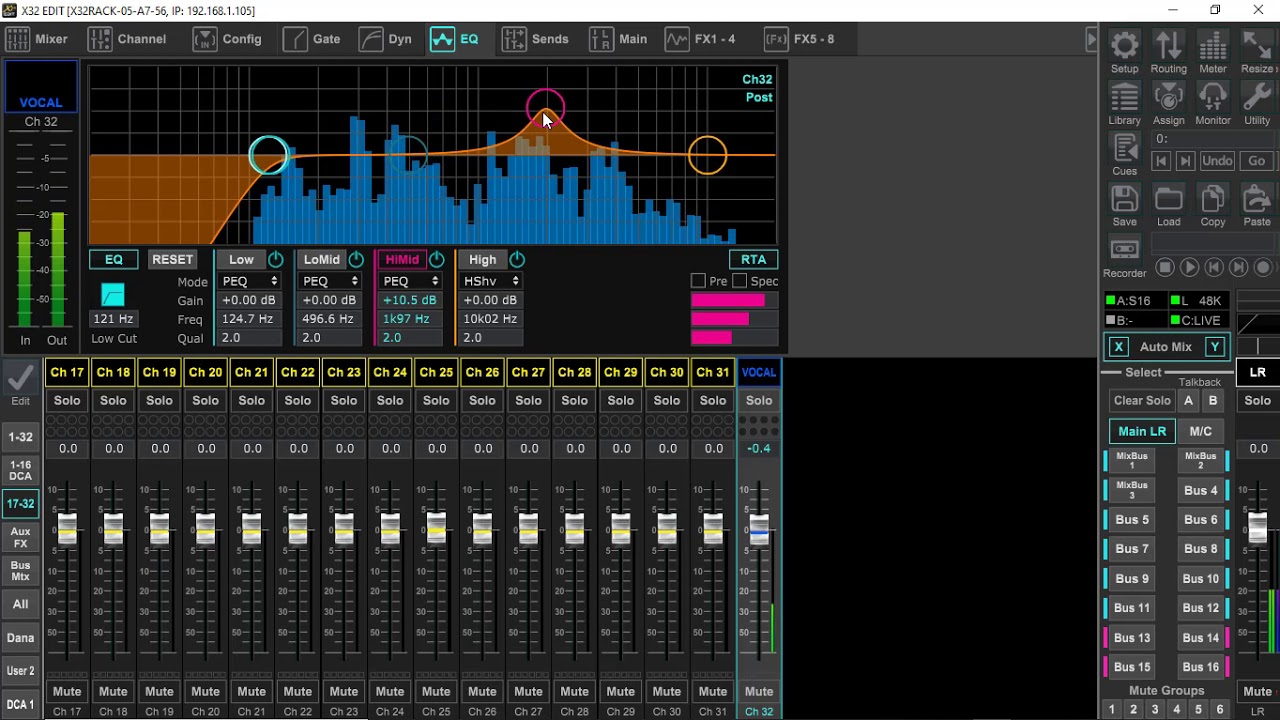The image size is (1280, 720).
Task: Click the Auto Mix X button
Action: 1118,347
